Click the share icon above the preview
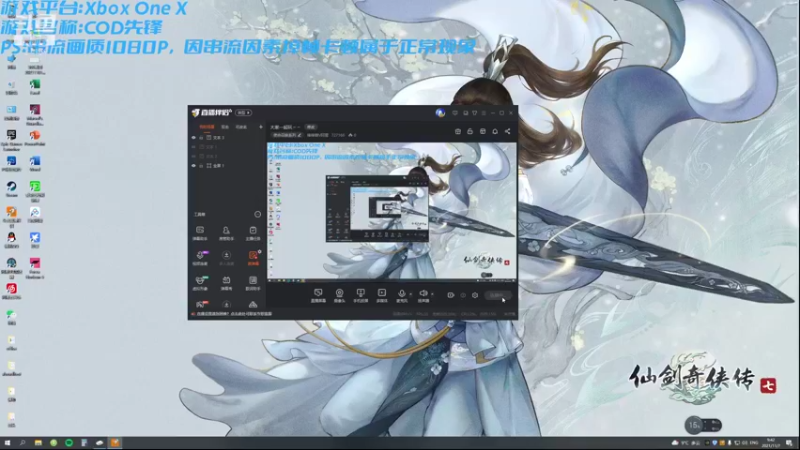Viewport: 800px width, 450px height. 508,132
